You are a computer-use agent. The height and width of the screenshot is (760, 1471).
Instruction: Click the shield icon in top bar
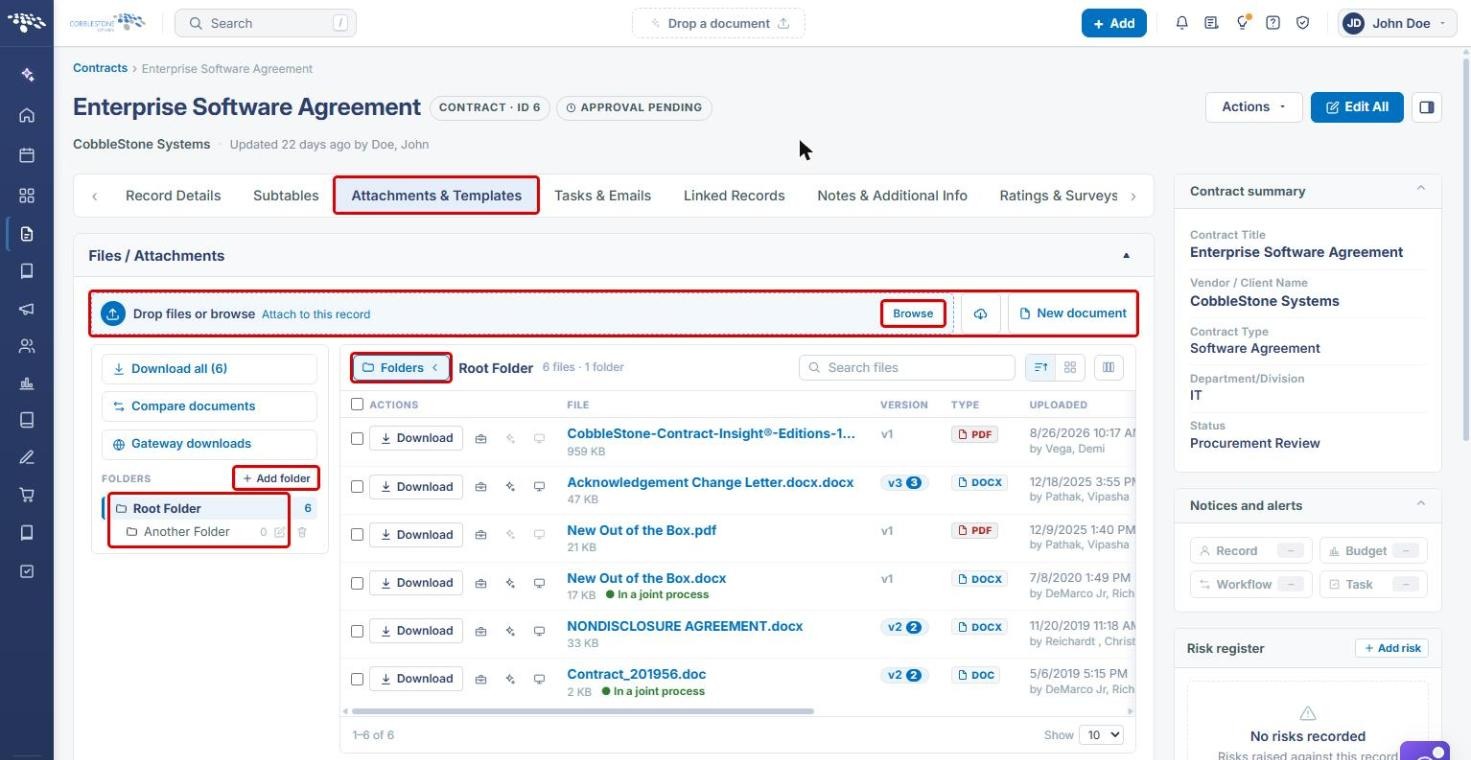[x=1303, y=23]
